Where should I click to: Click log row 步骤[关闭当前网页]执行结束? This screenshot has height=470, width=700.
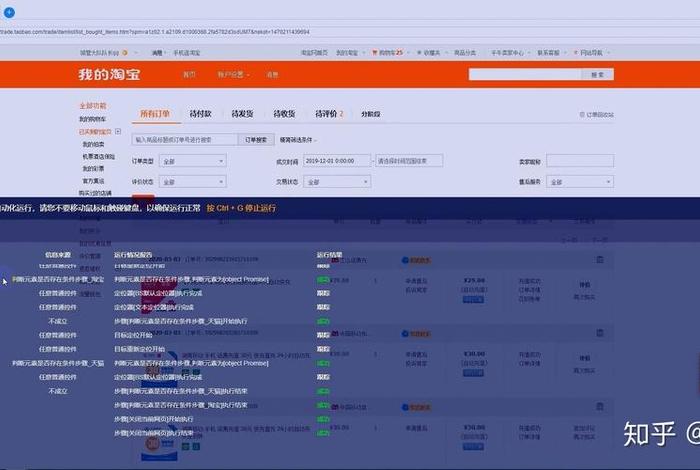(154, 433)
